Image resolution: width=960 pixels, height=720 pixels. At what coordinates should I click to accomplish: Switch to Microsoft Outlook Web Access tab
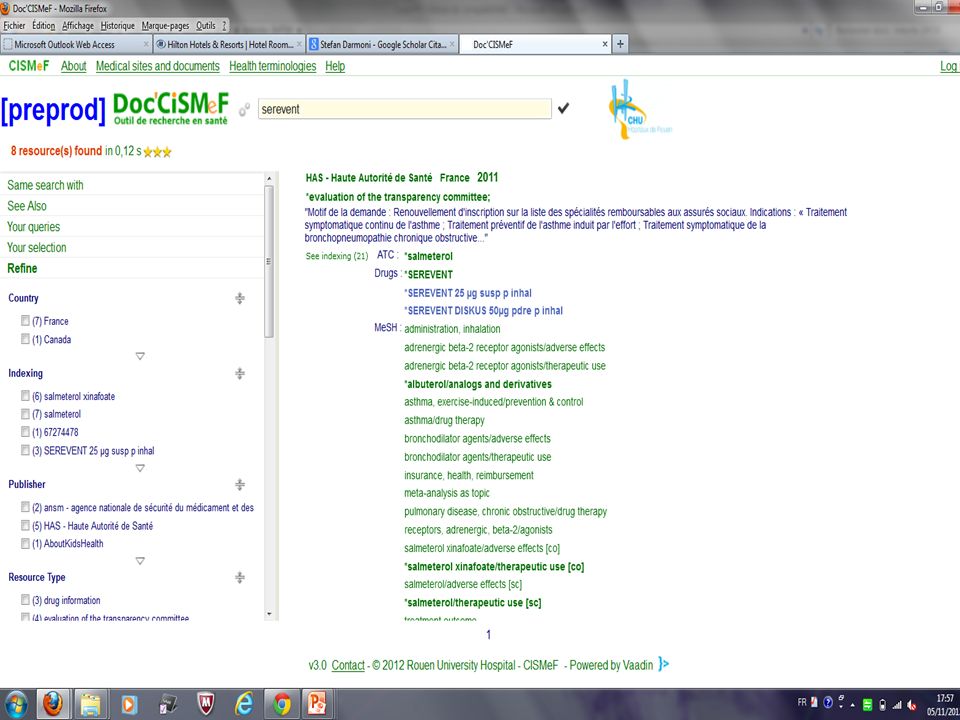75,44
